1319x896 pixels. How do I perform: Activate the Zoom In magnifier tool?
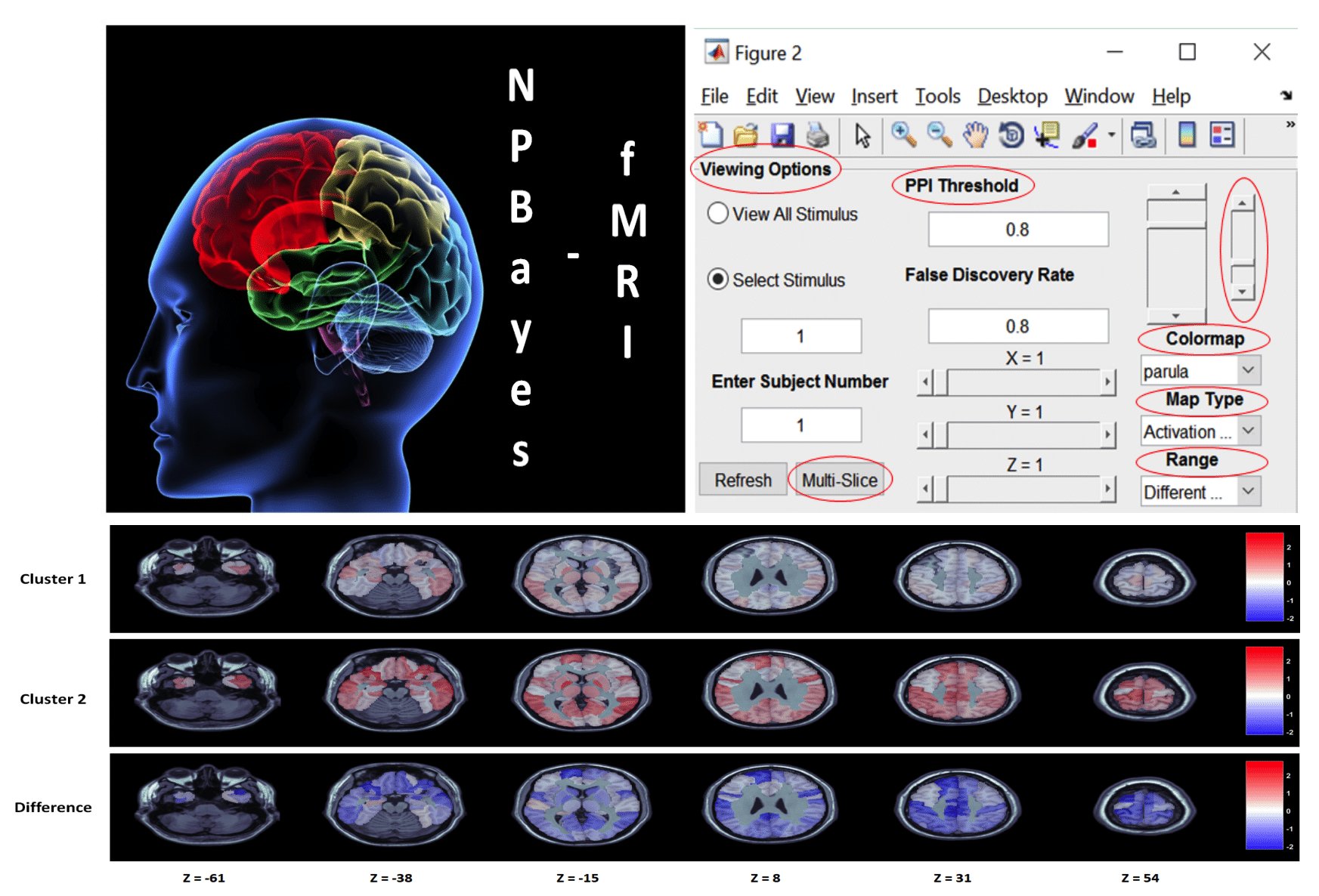[x=903, y=134]
